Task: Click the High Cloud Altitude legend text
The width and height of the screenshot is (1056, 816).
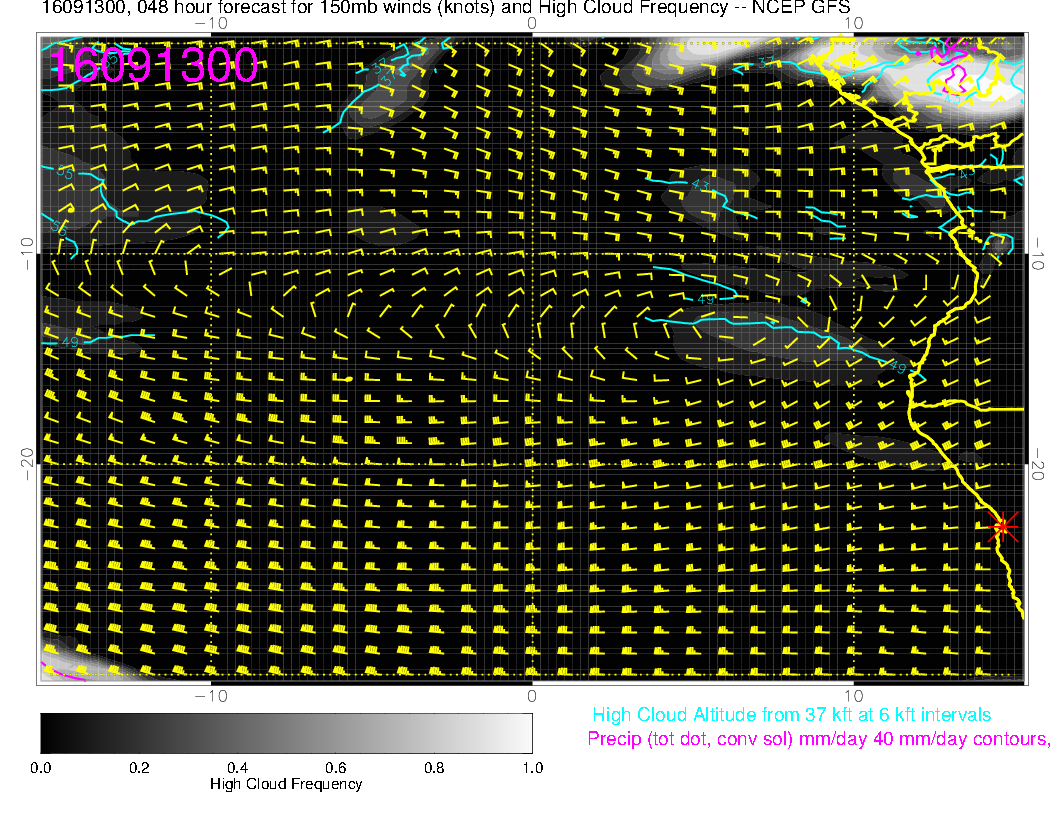Action: point(791,715)
